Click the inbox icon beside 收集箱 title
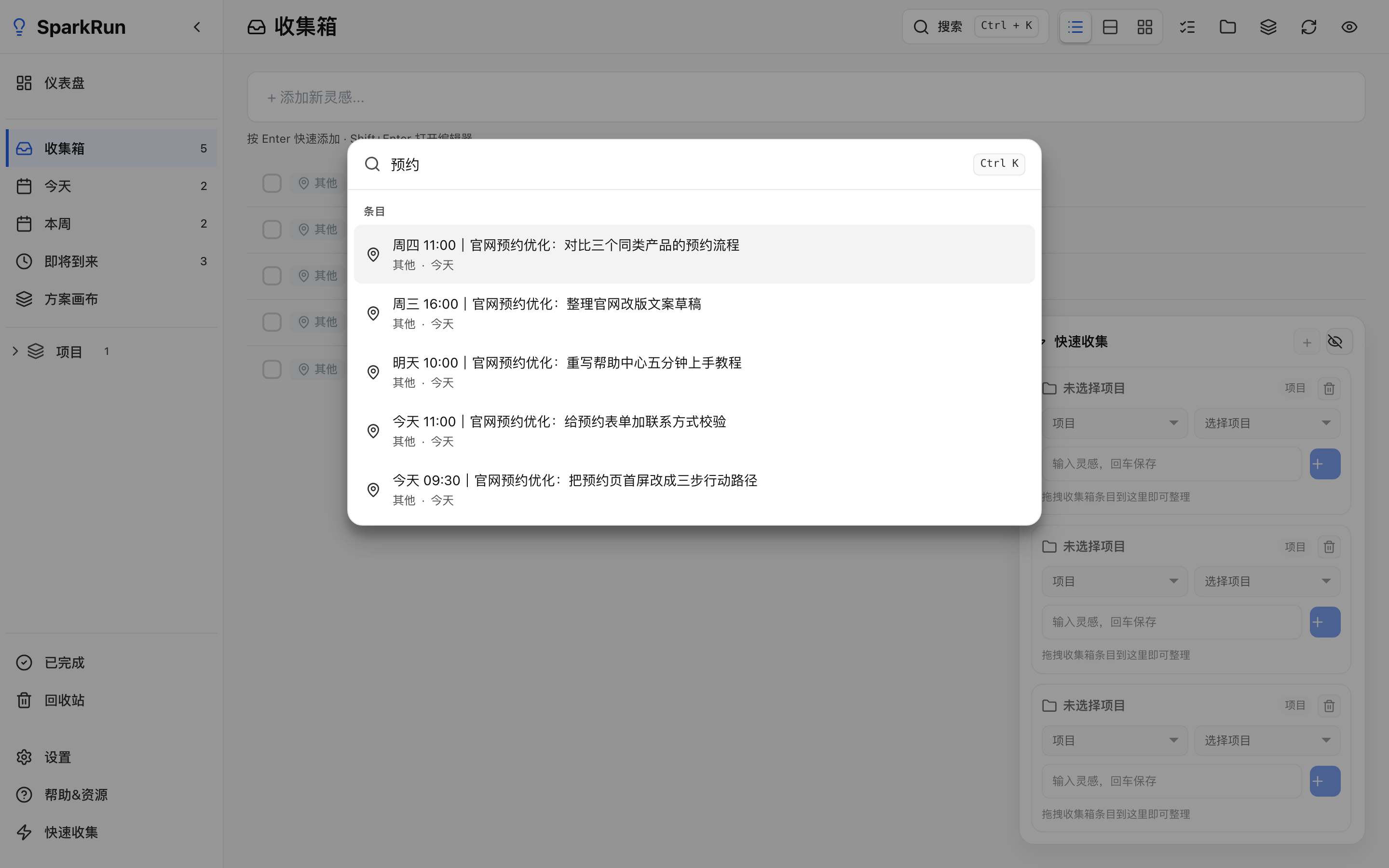This screenshot has width=1389, height=868. tap(257, 27)
